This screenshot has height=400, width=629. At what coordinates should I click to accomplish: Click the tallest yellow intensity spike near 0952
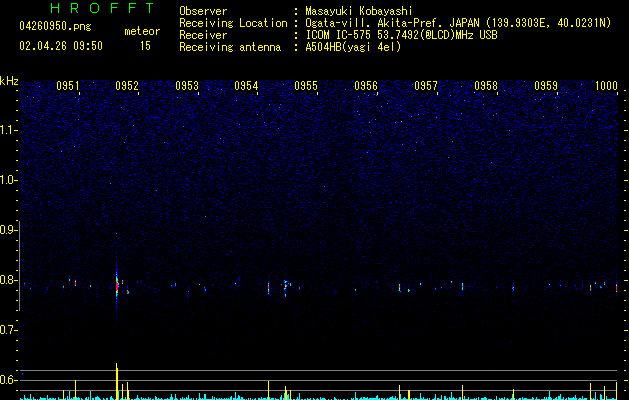[x=117, y=381]
